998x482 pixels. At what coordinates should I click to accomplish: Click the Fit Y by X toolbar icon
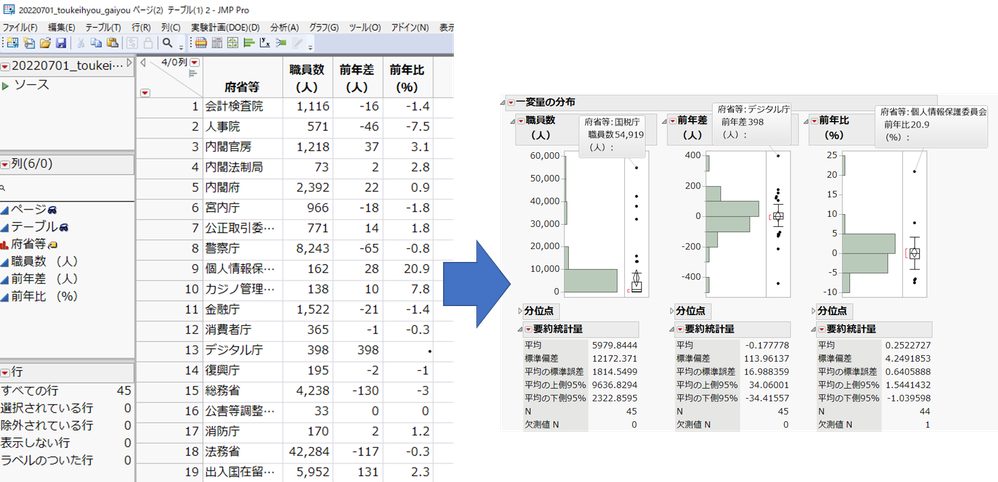click(x=265, y=43)
